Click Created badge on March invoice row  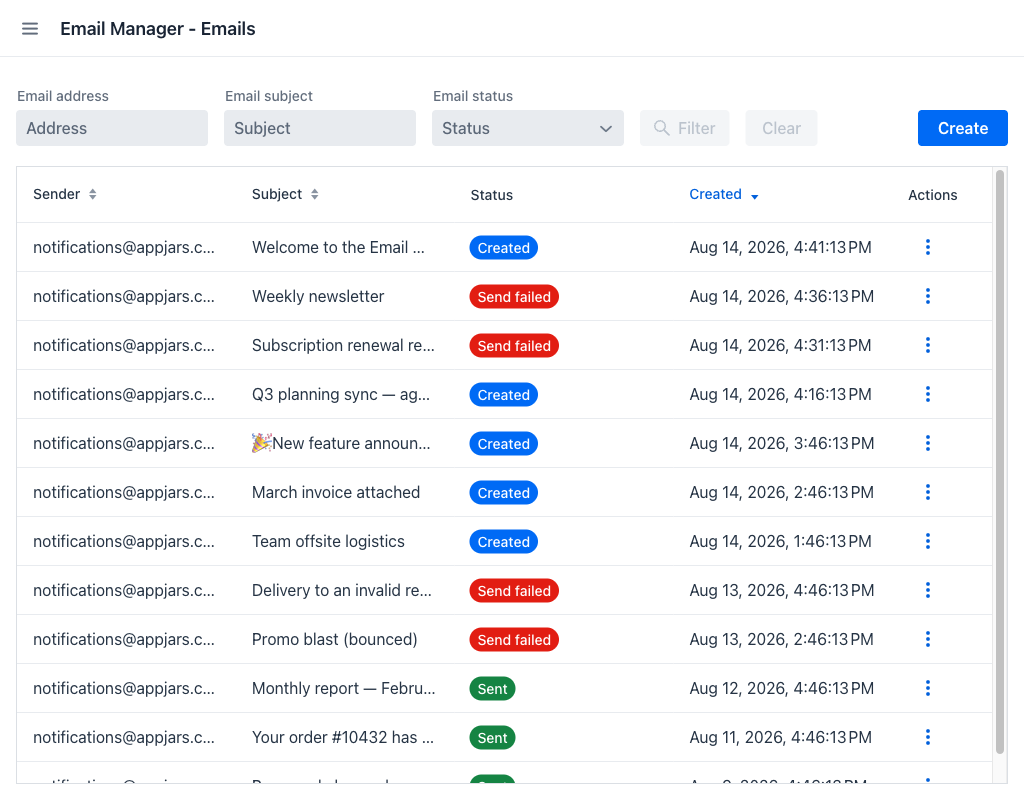coord(504,492)
